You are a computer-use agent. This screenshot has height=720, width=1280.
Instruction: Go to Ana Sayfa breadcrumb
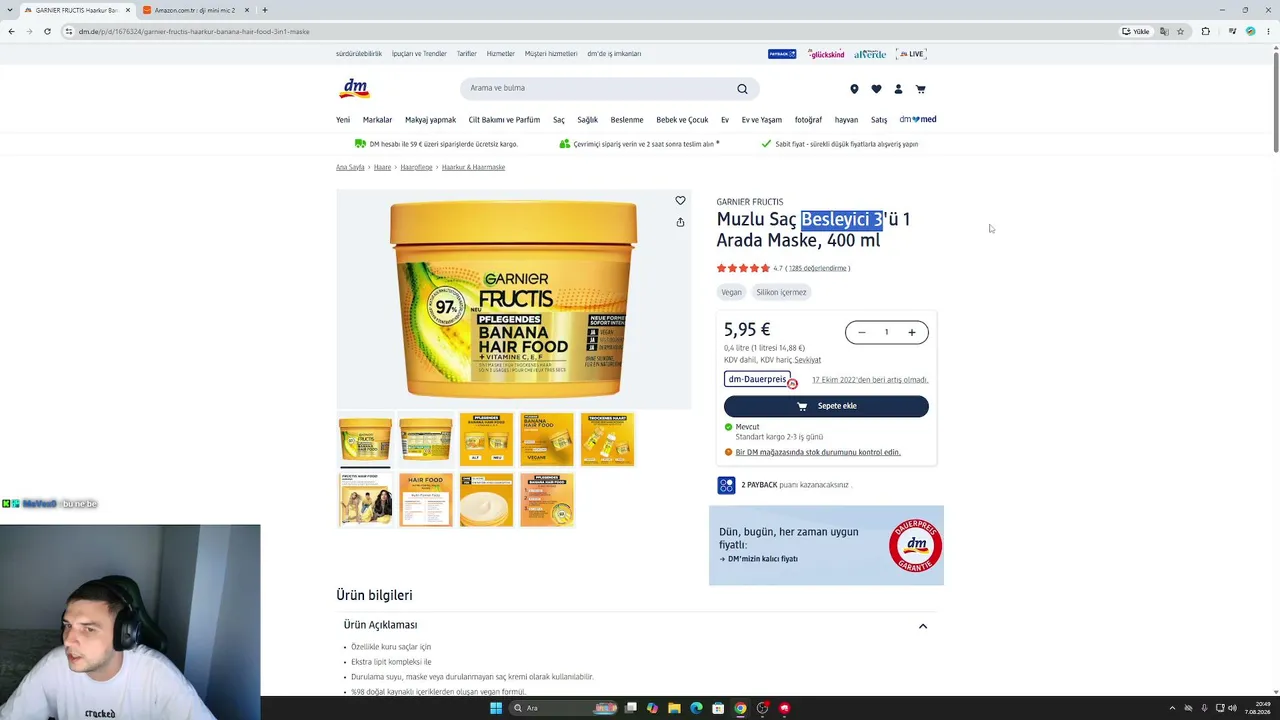350,167
